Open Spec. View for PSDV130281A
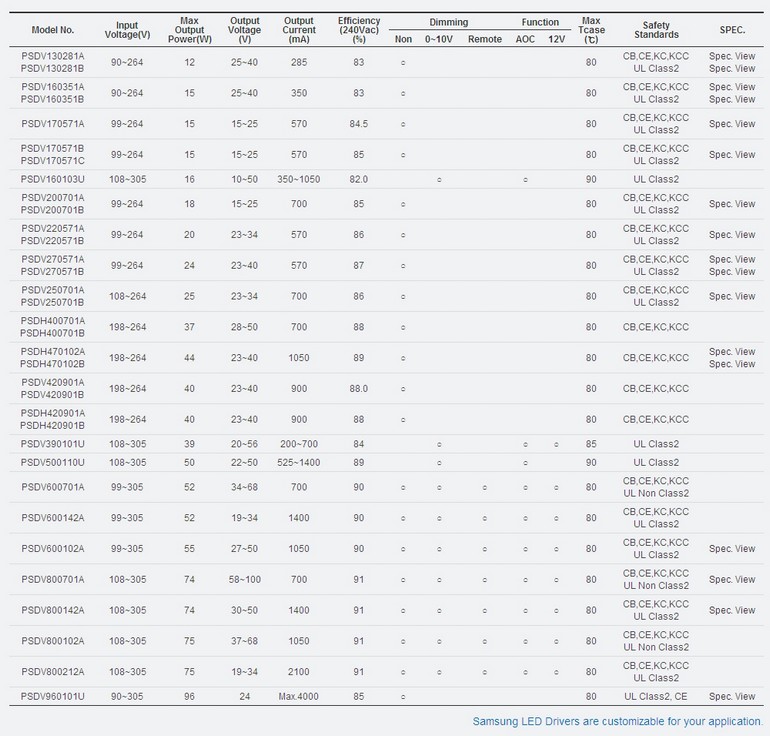The width and height of the screenshot is (770, 736). (732, 56)
